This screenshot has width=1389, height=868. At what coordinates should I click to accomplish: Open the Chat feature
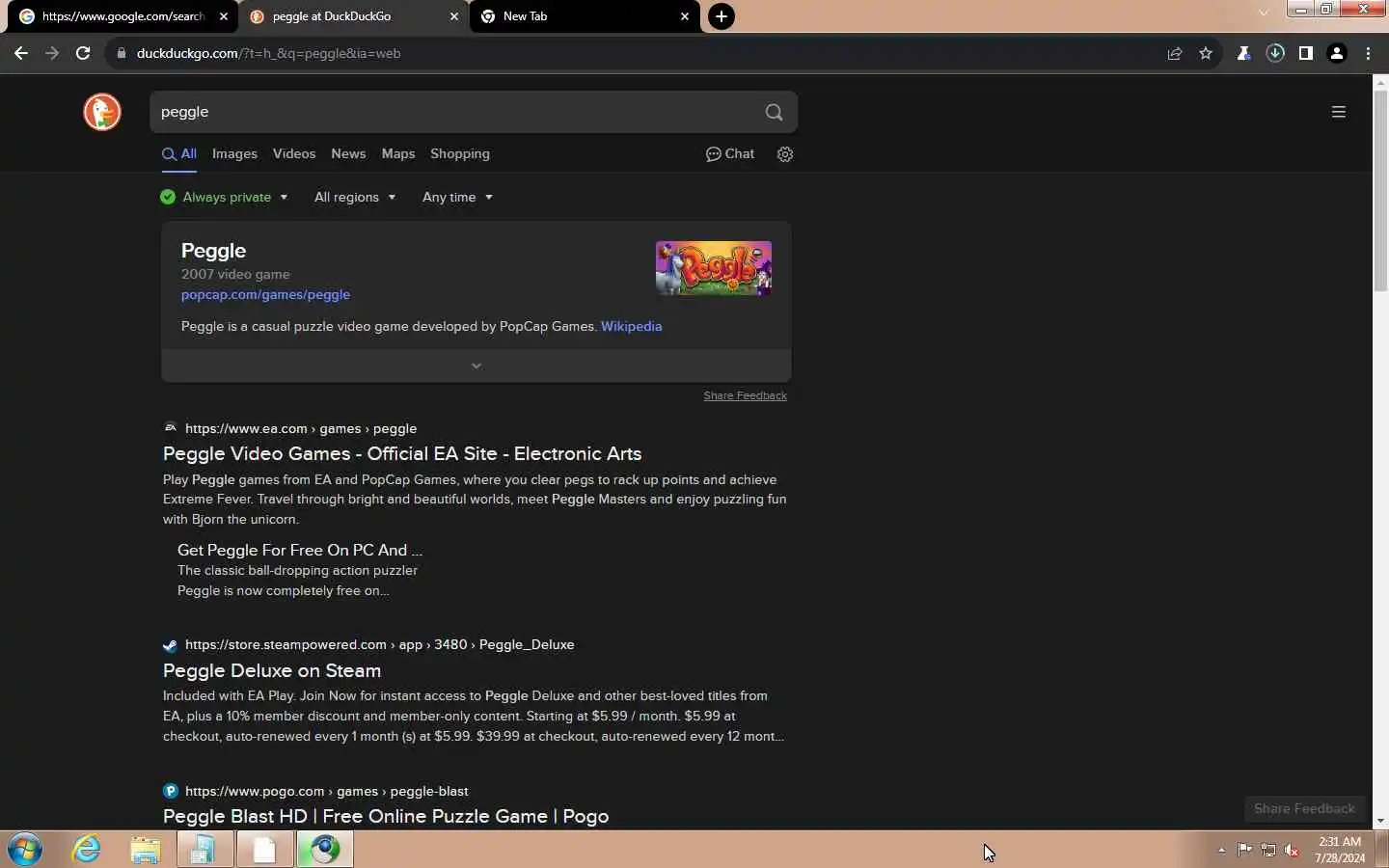click(730, 154)
